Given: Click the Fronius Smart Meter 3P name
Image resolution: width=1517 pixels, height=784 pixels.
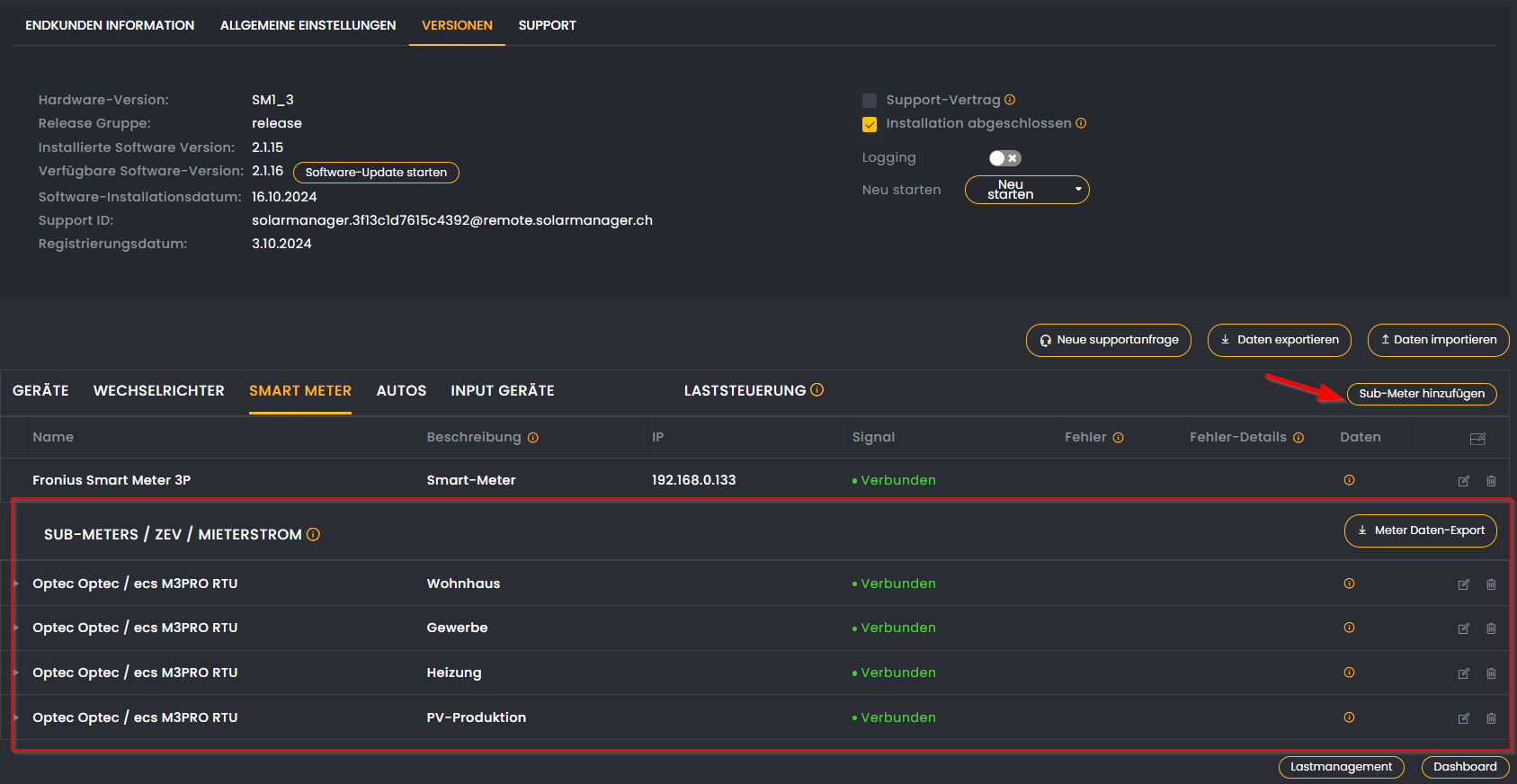Looking at the screenshot, I should pyautogui.click(x=112, y=480).
